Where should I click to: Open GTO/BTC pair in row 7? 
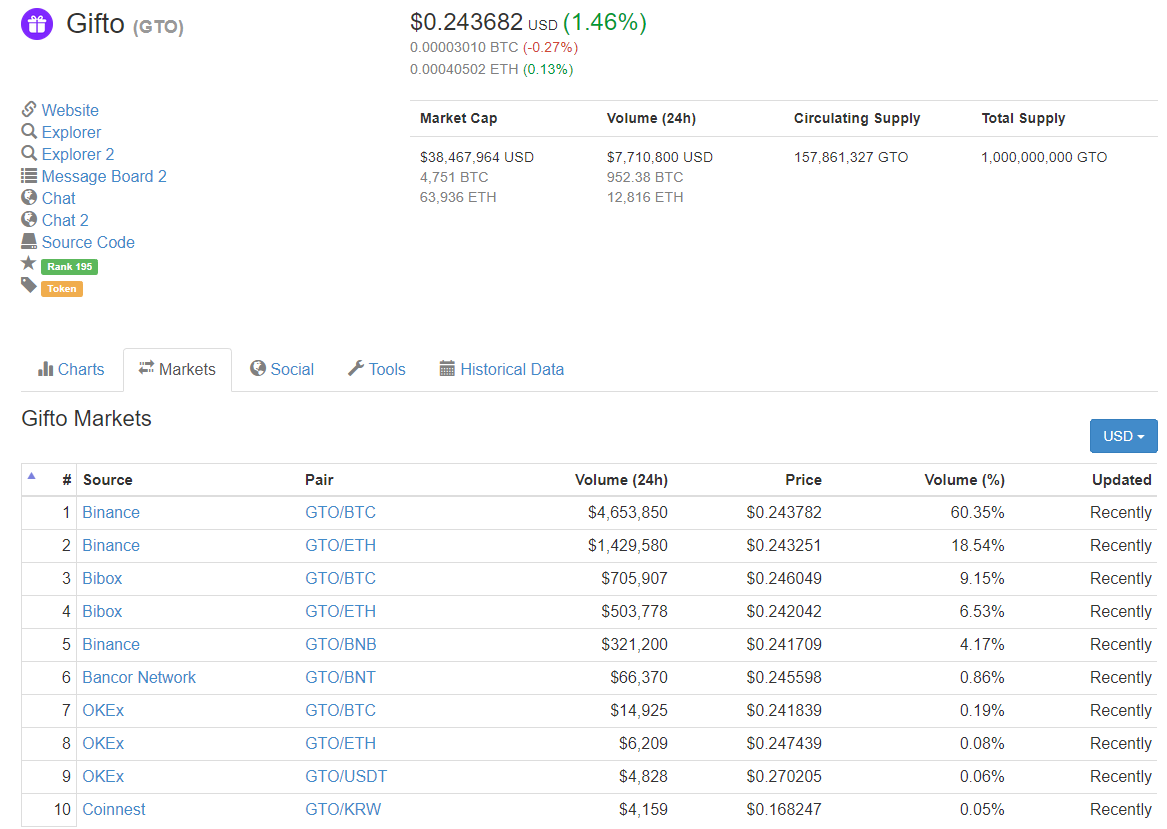(340, 711)
